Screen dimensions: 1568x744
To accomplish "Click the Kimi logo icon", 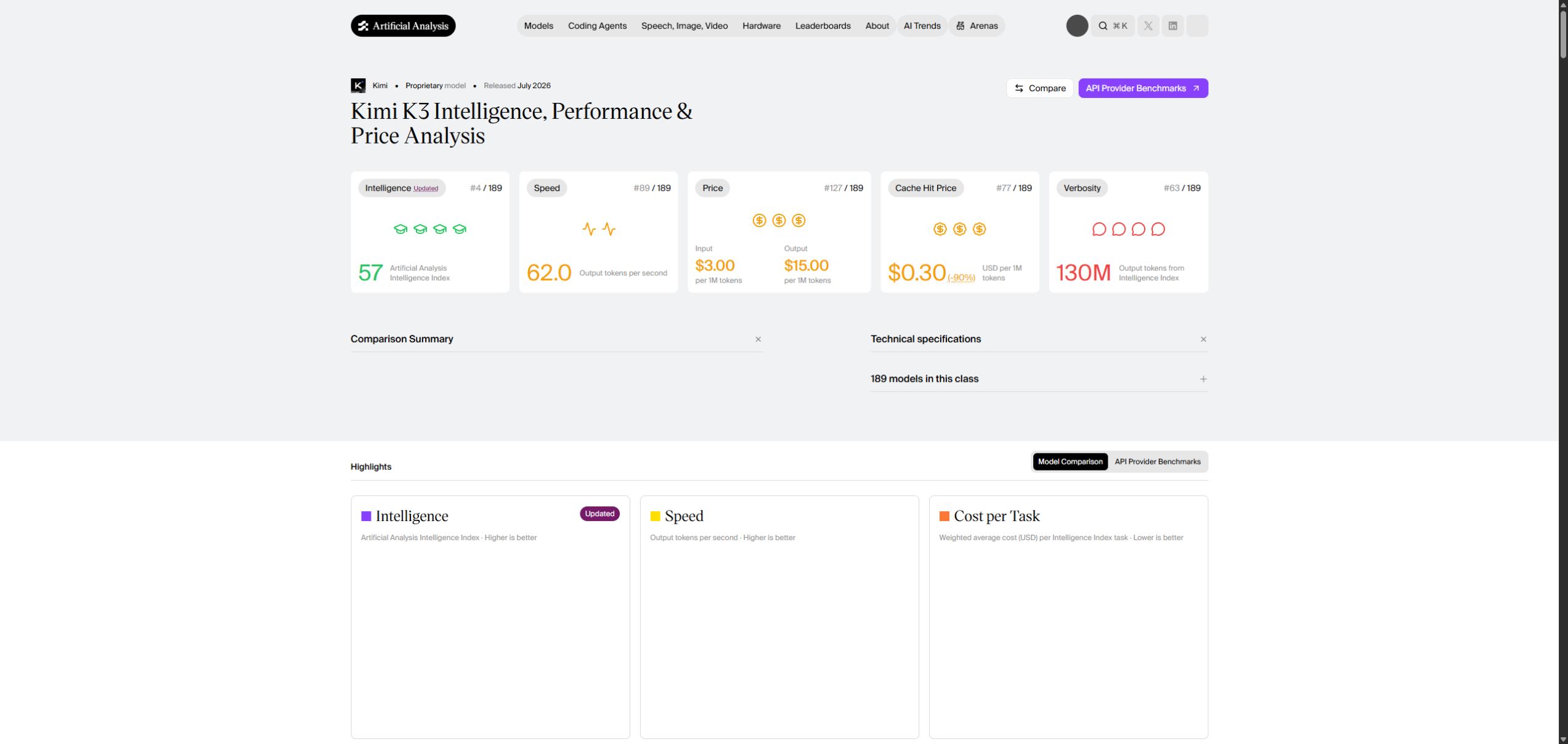I will pos(358,86).
